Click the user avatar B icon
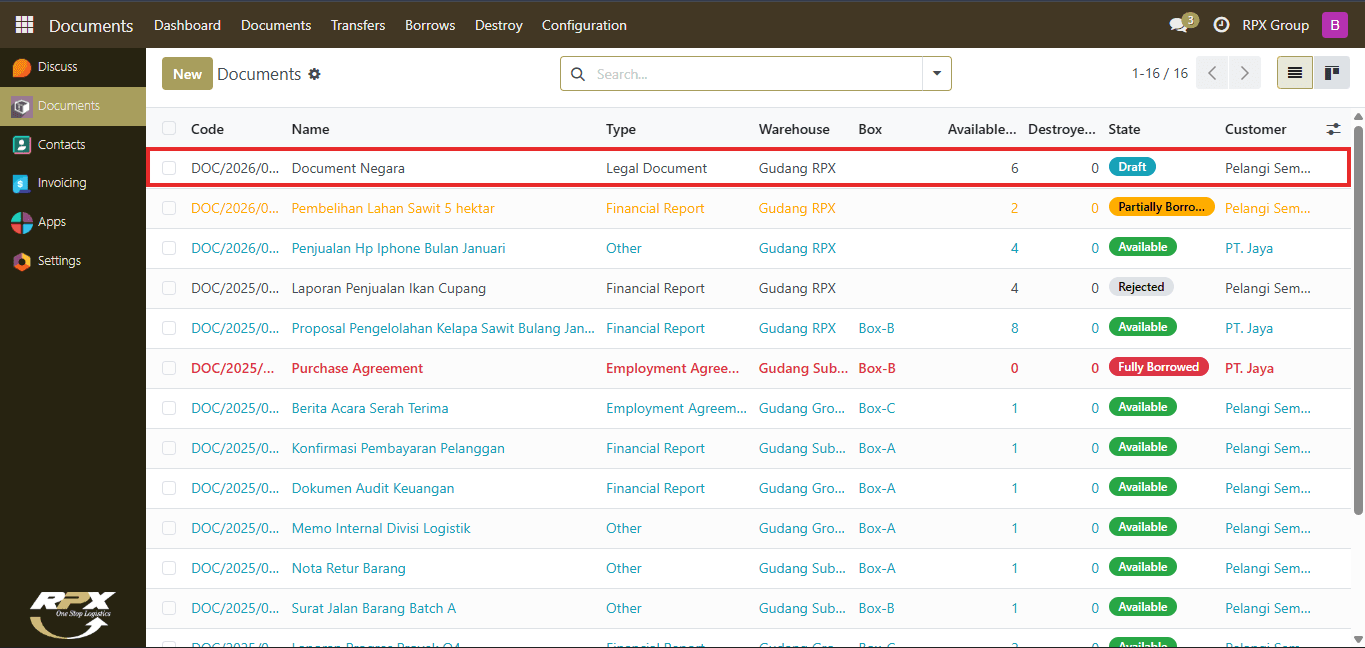Viewport: 1365px width, 648px height. tap(1334, 25)
